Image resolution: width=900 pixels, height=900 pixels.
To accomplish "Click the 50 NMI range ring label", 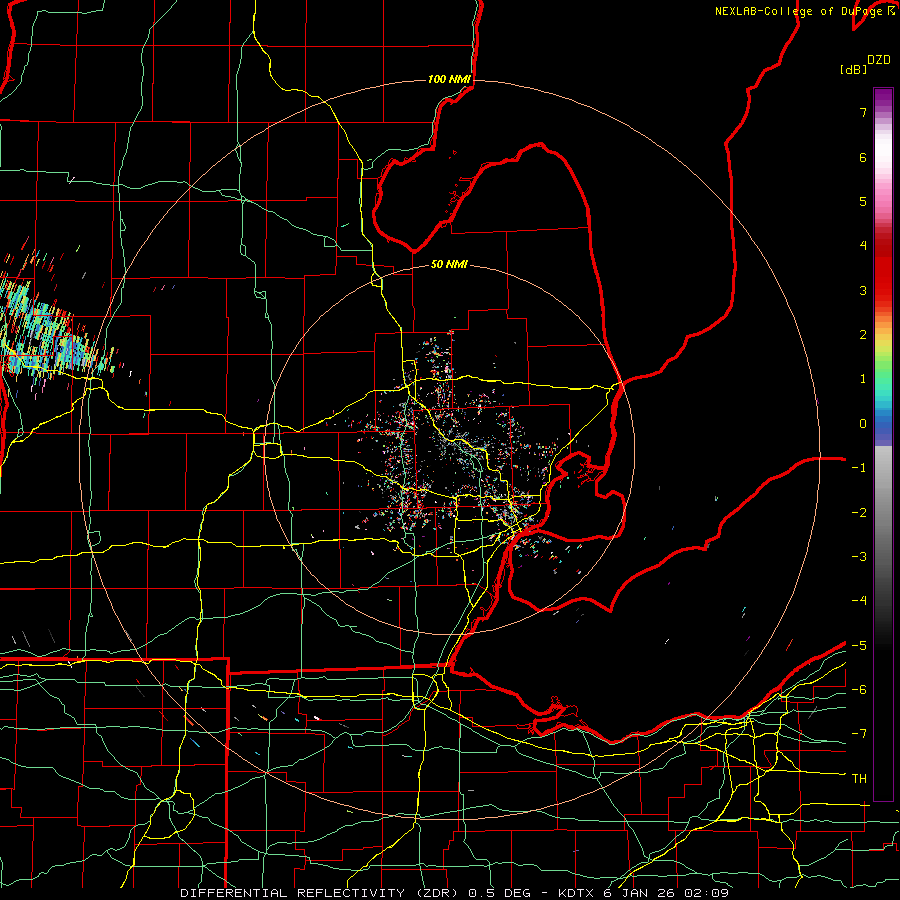I will point(449,265).
